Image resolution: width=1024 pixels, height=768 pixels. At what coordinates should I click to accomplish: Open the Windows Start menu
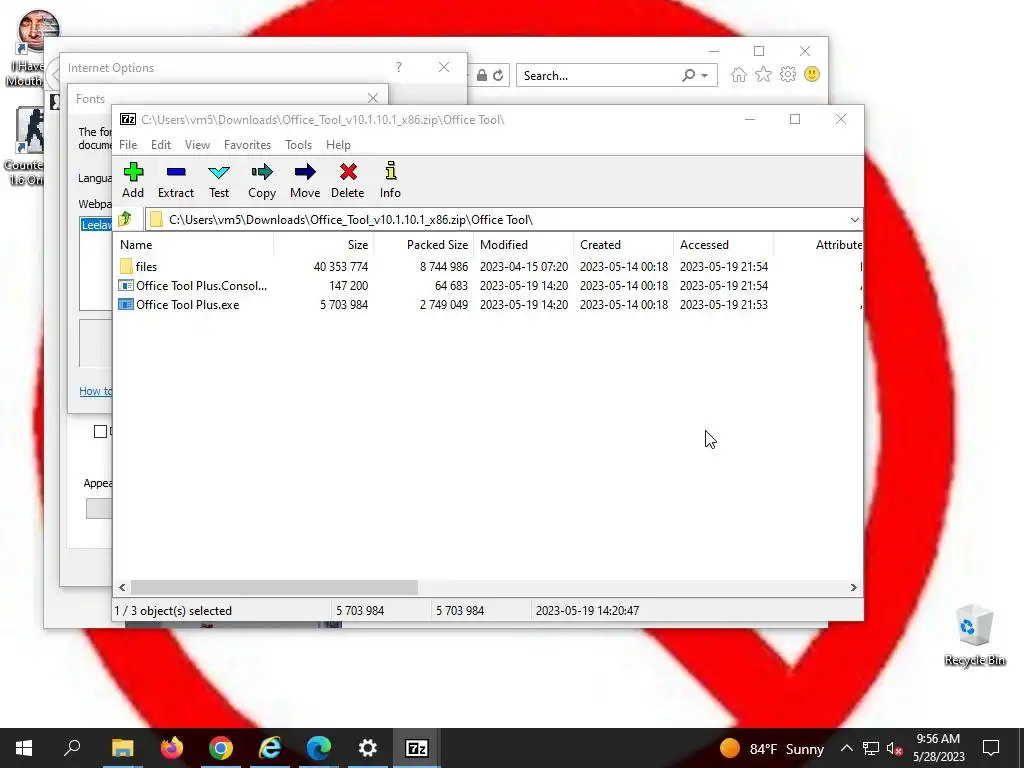point(24,748)
